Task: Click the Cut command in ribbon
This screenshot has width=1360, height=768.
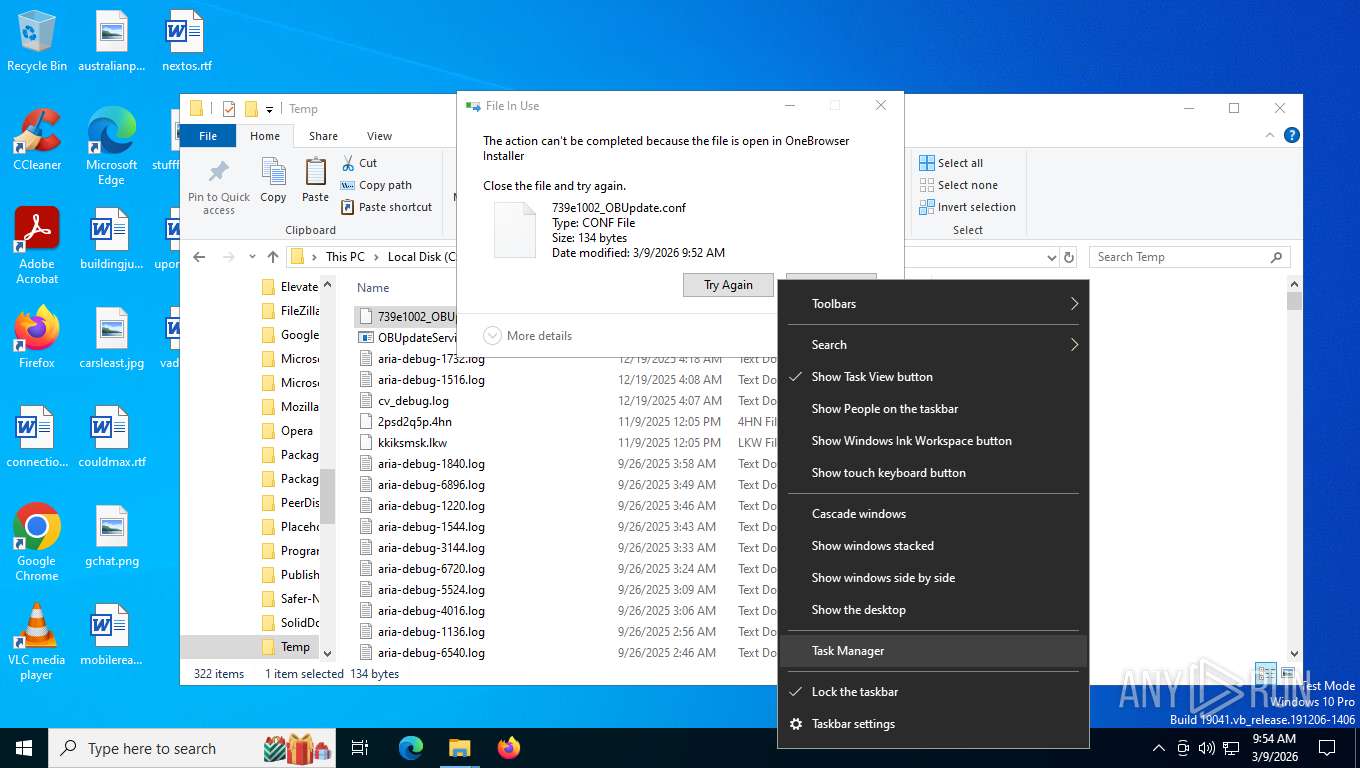Action: 359,163
